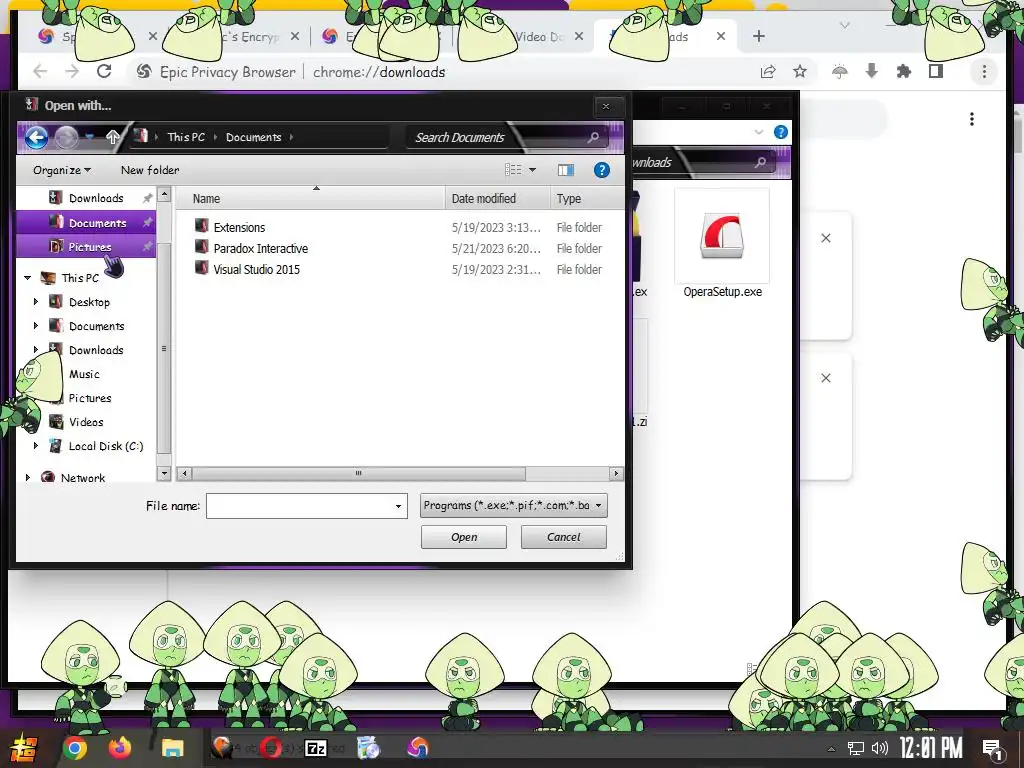
Task: Open the volume control in system tray
Action: coord(880,748)
